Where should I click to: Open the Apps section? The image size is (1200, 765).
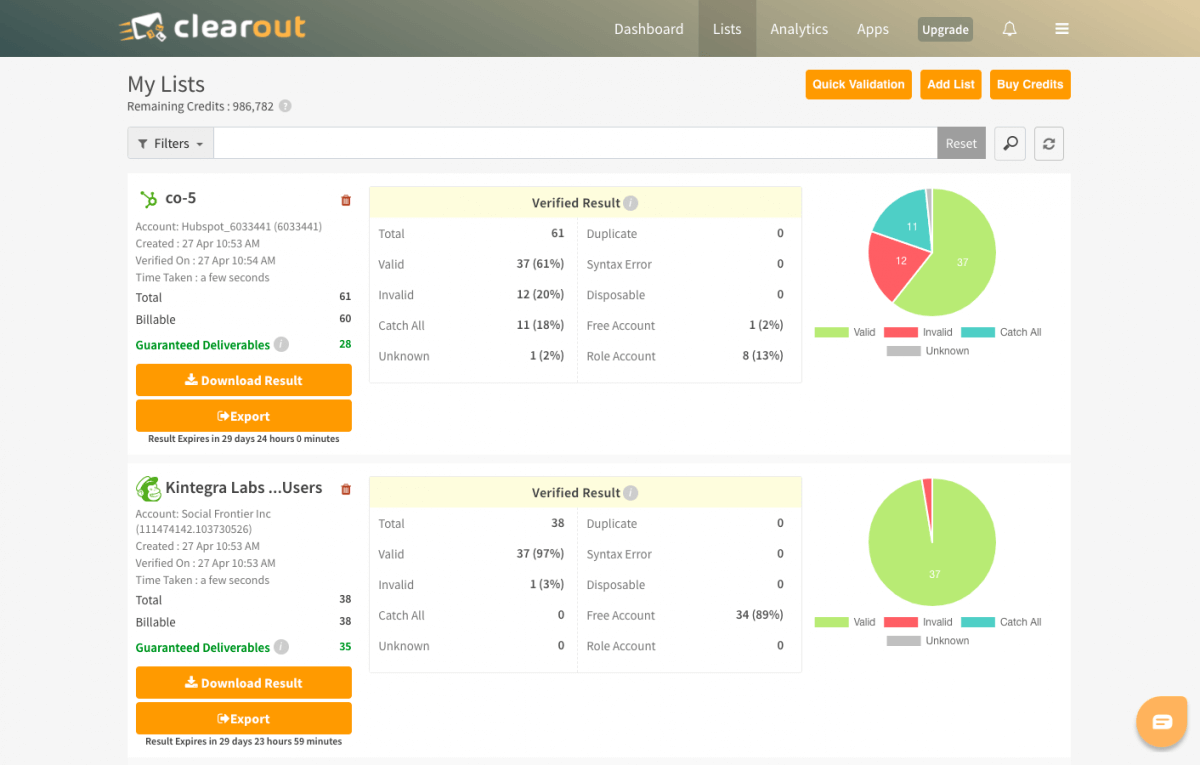click(x=872, y=28)
